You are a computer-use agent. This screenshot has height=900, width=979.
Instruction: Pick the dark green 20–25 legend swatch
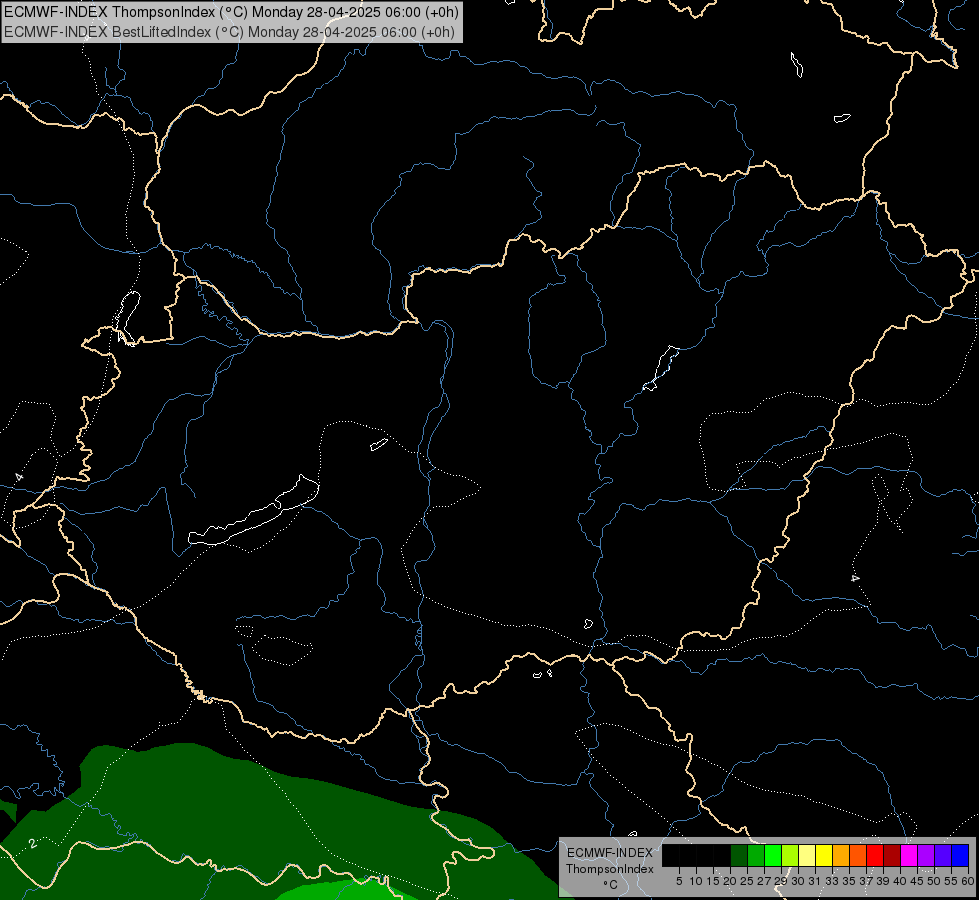[739, 855]
